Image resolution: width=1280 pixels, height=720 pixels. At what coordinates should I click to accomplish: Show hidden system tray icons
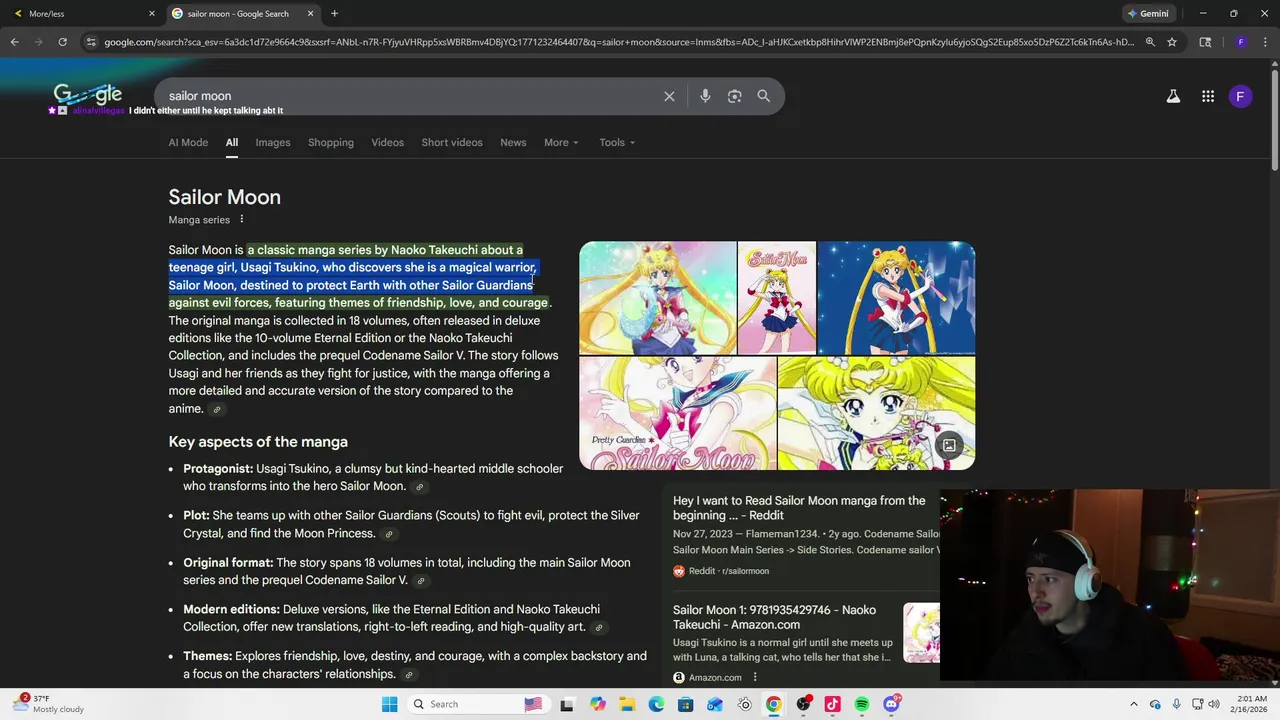coord(1133,704)
